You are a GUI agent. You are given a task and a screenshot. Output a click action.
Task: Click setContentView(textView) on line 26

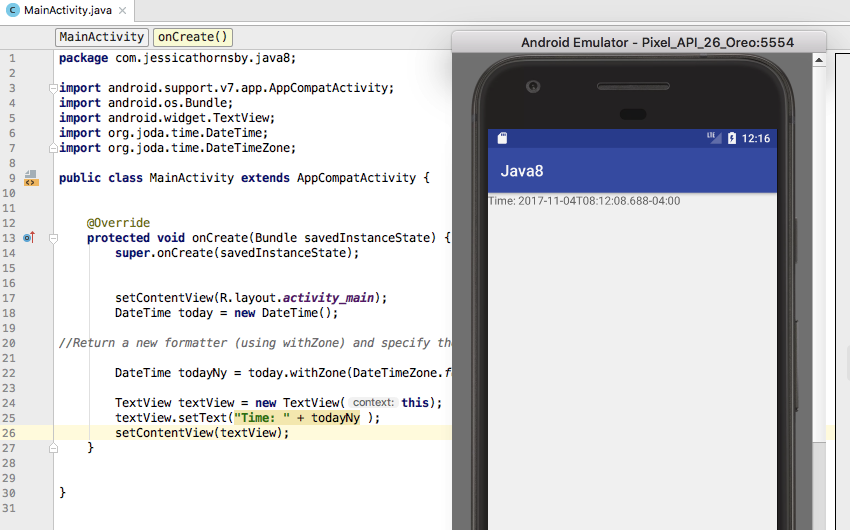coord(202,433)
